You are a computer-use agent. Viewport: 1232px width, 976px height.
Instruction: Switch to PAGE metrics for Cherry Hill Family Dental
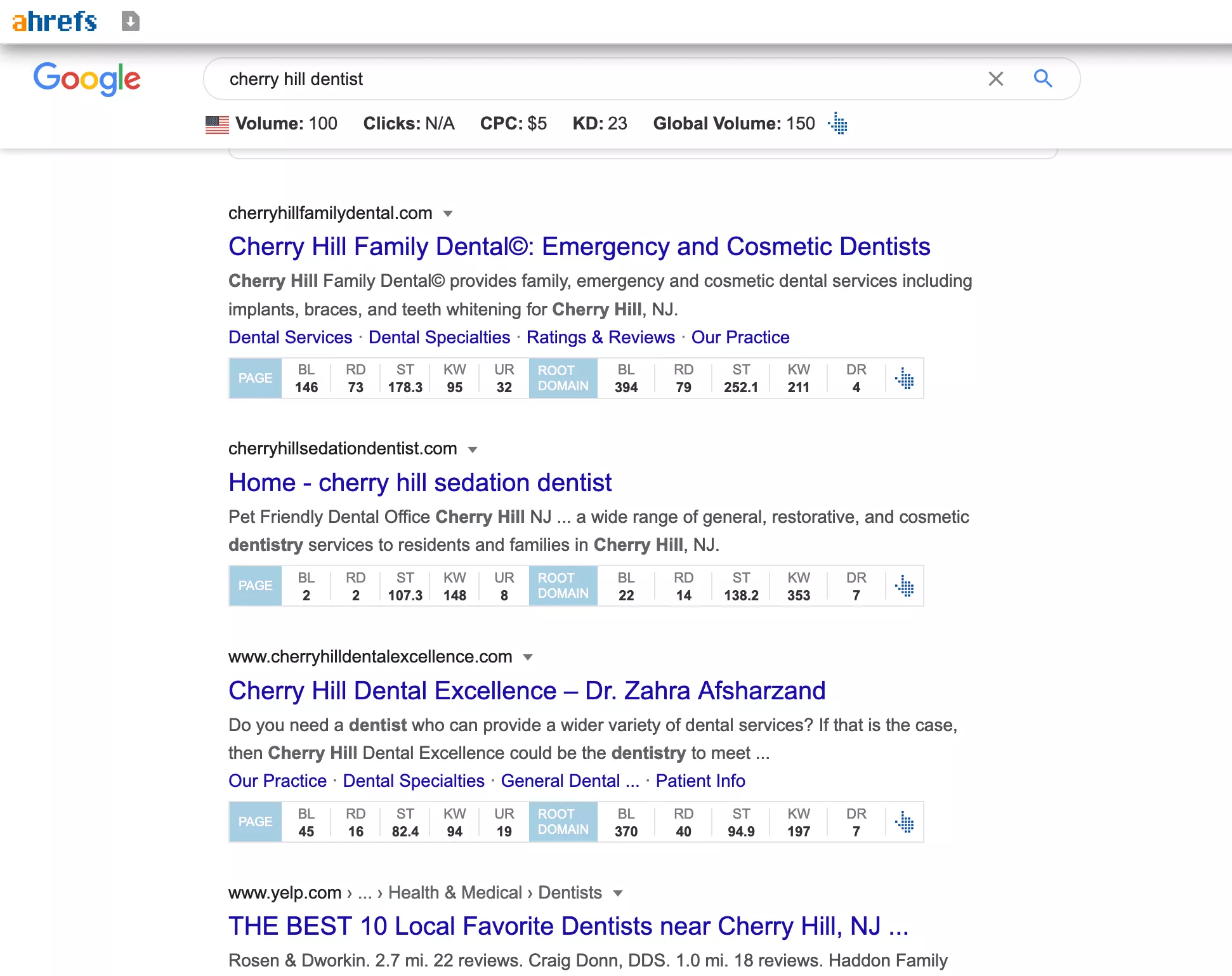point(254,378)
